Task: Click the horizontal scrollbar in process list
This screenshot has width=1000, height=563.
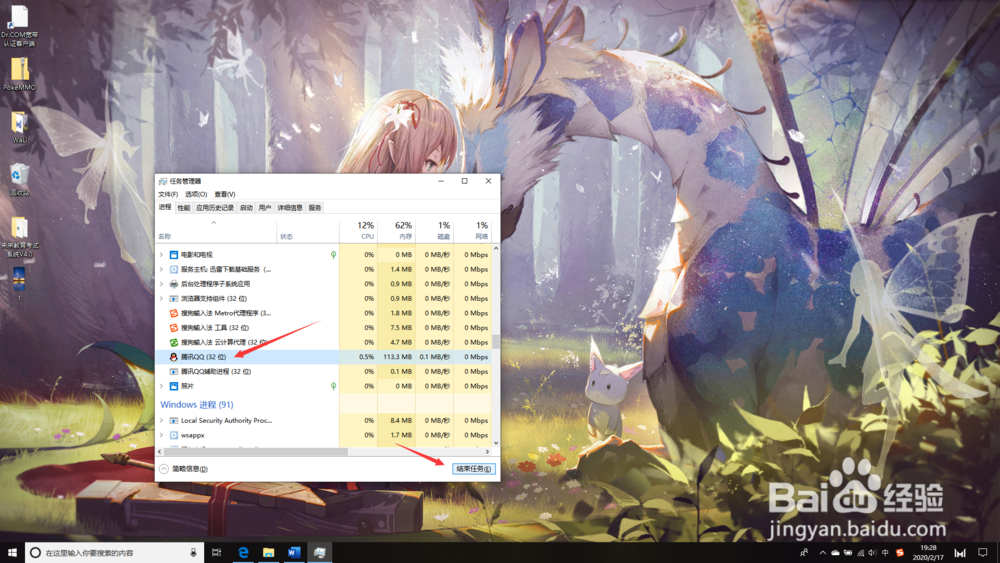Action: pyautogui.click(x=255, y=451)
